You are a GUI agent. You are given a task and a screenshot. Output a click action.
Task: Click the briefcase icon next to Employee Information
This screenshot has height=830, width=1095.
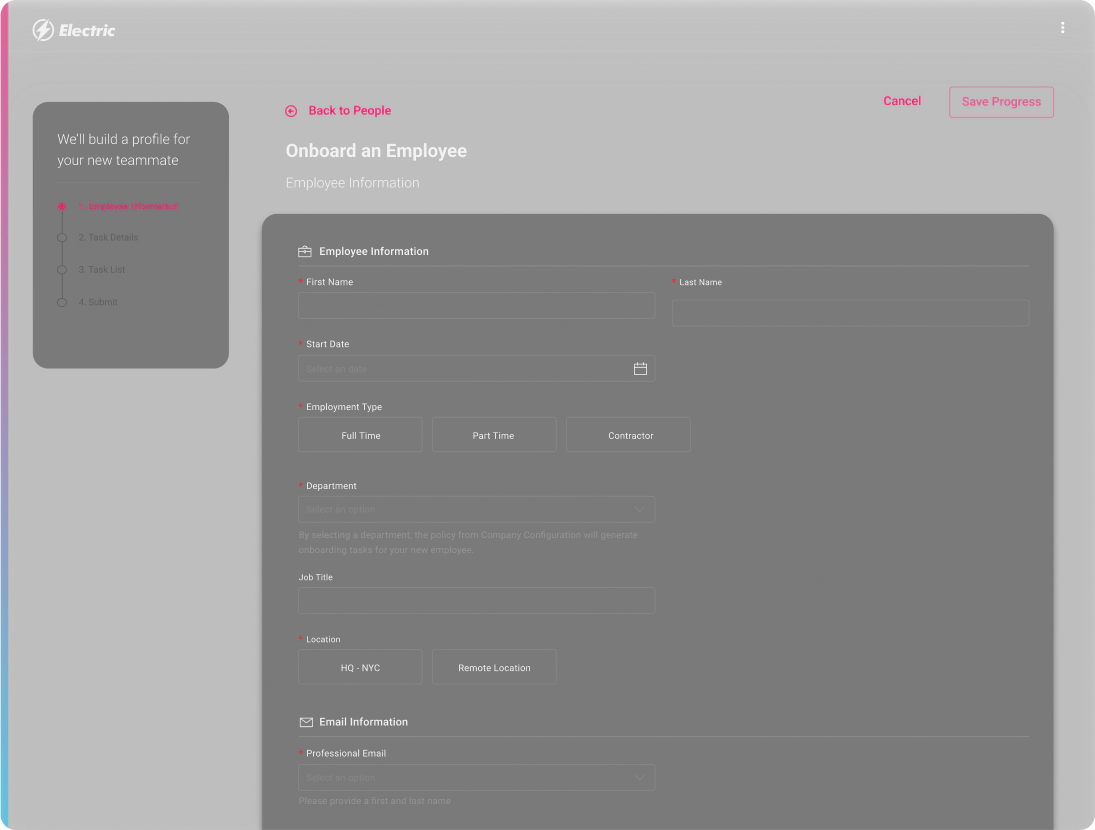(x=304, y=251)
